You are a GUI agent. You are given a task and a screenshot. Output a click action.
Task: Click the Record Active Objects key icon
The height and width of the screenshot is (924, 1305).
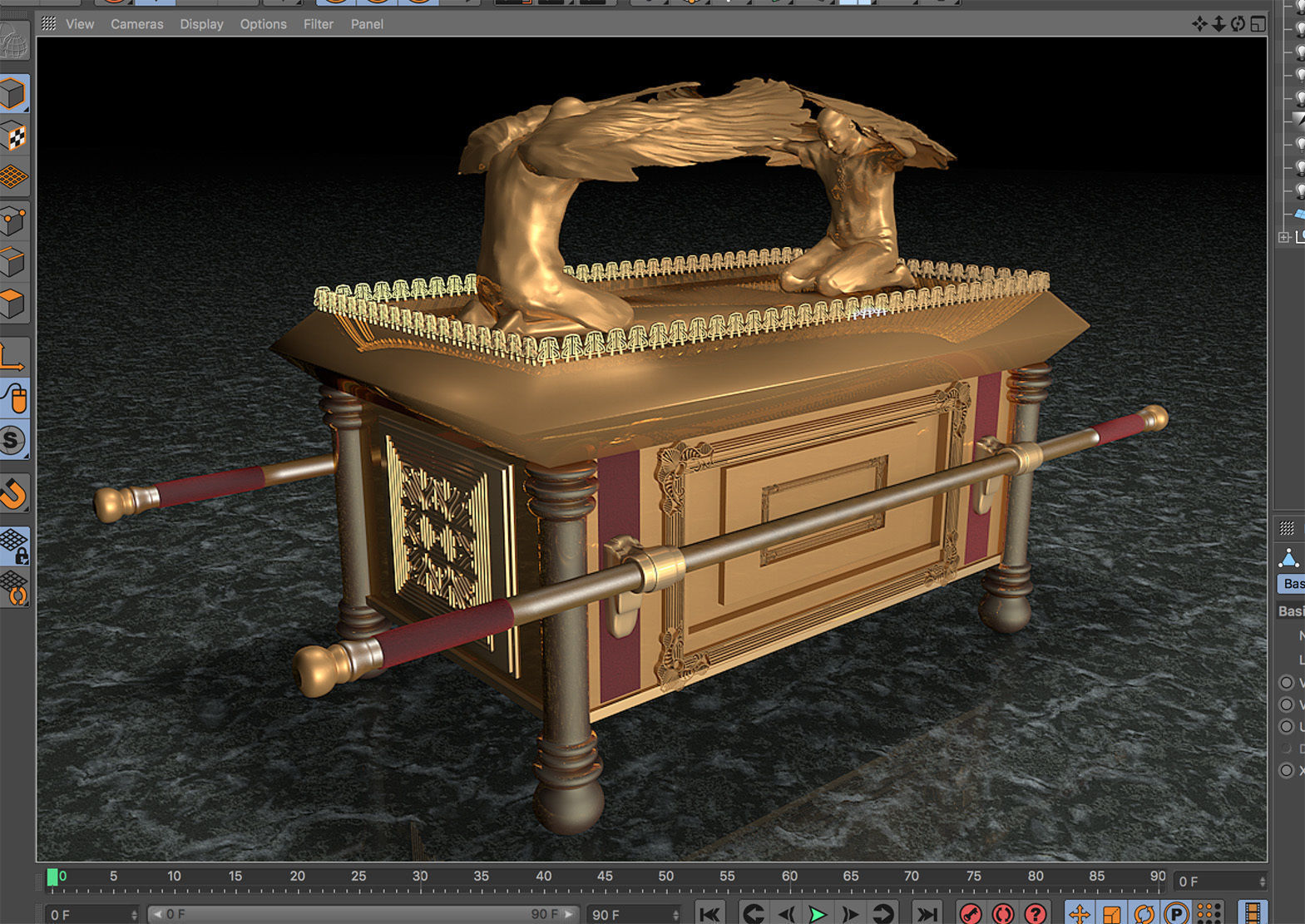pos(971,914)
